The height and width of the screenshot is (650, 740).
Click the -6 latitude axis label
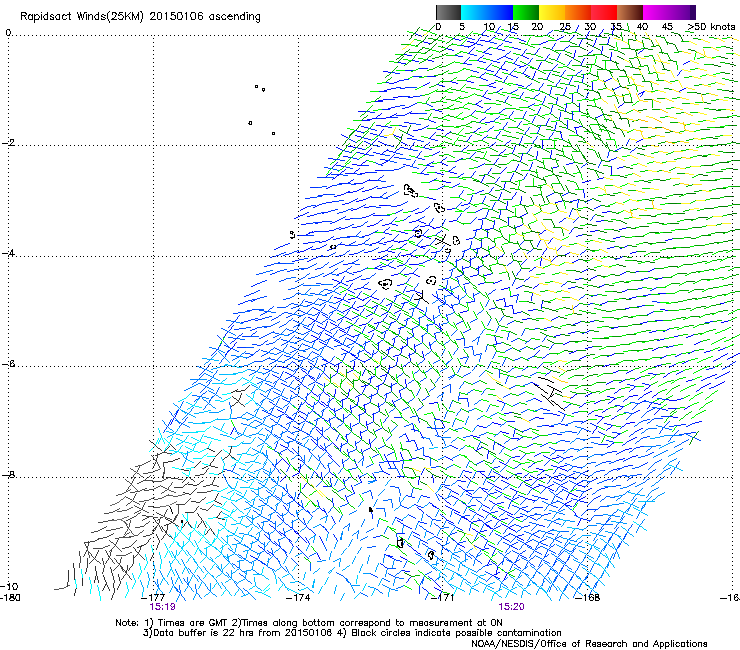point(8,364)
